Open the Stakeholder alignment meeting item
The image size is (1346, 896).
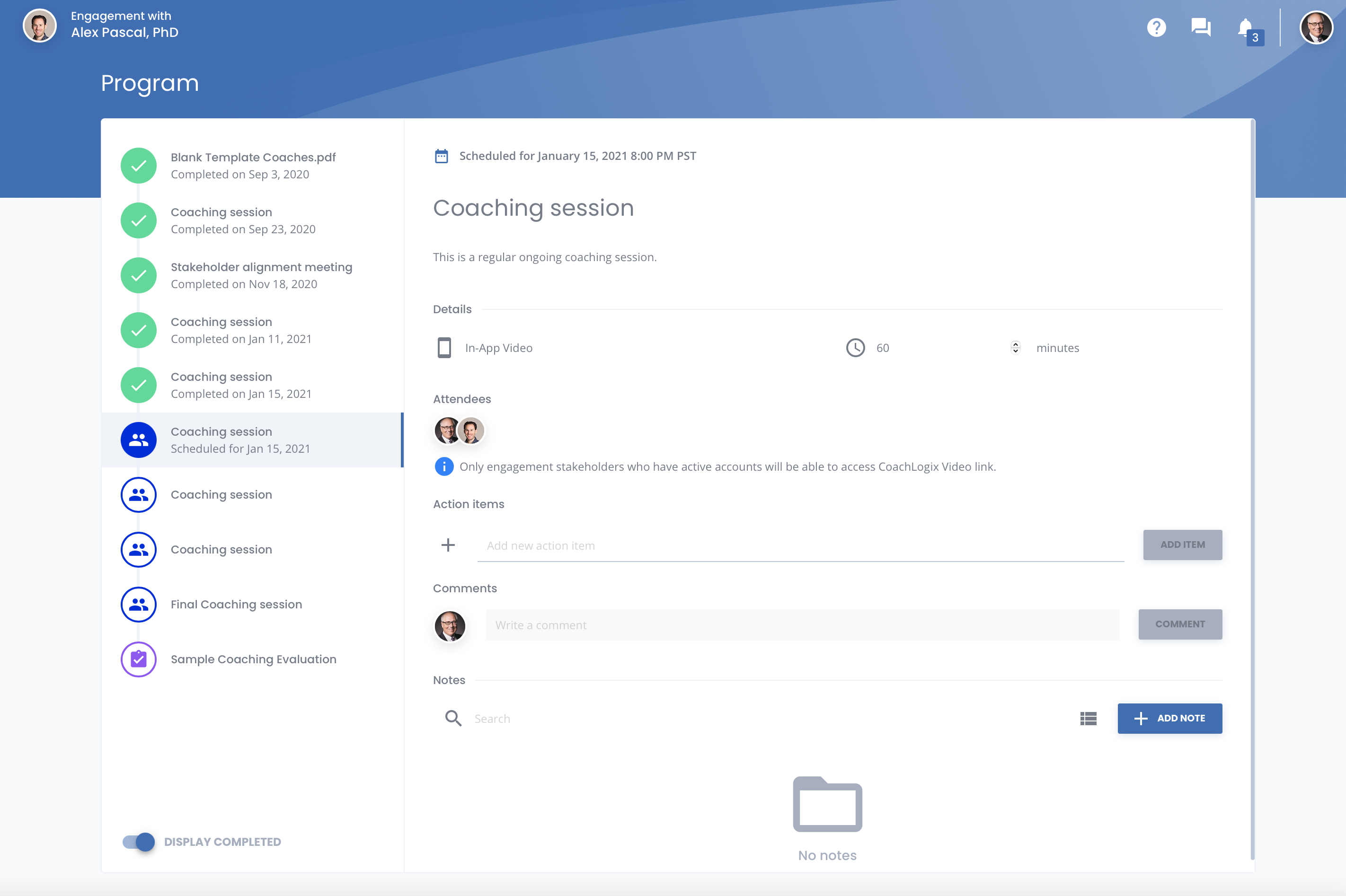point(253,275)
